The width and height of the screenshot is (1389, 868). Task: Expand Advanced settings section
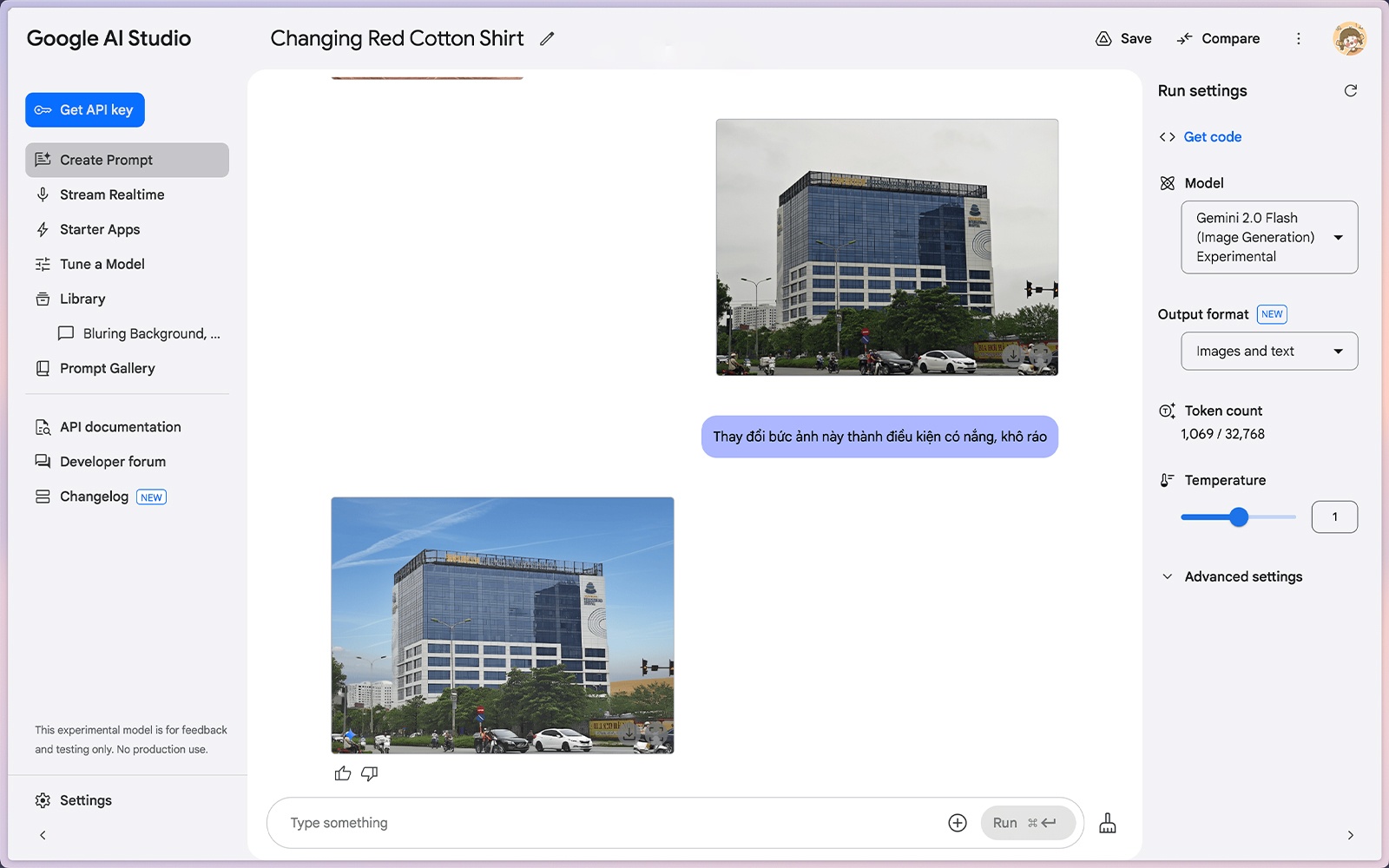pyautogui.click(x=1242, y=576)
